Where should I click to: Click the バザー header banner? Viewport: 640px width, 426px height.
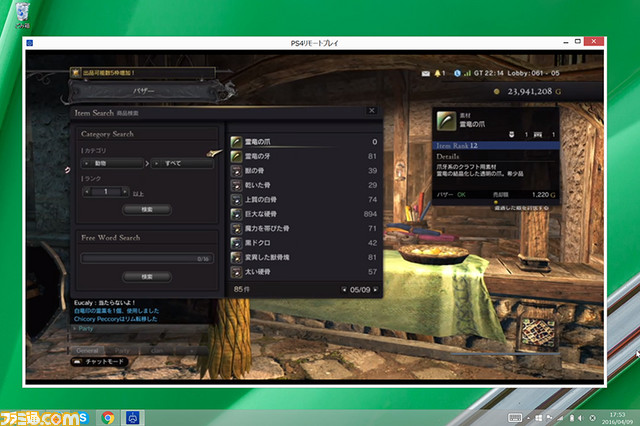(144, 91)
